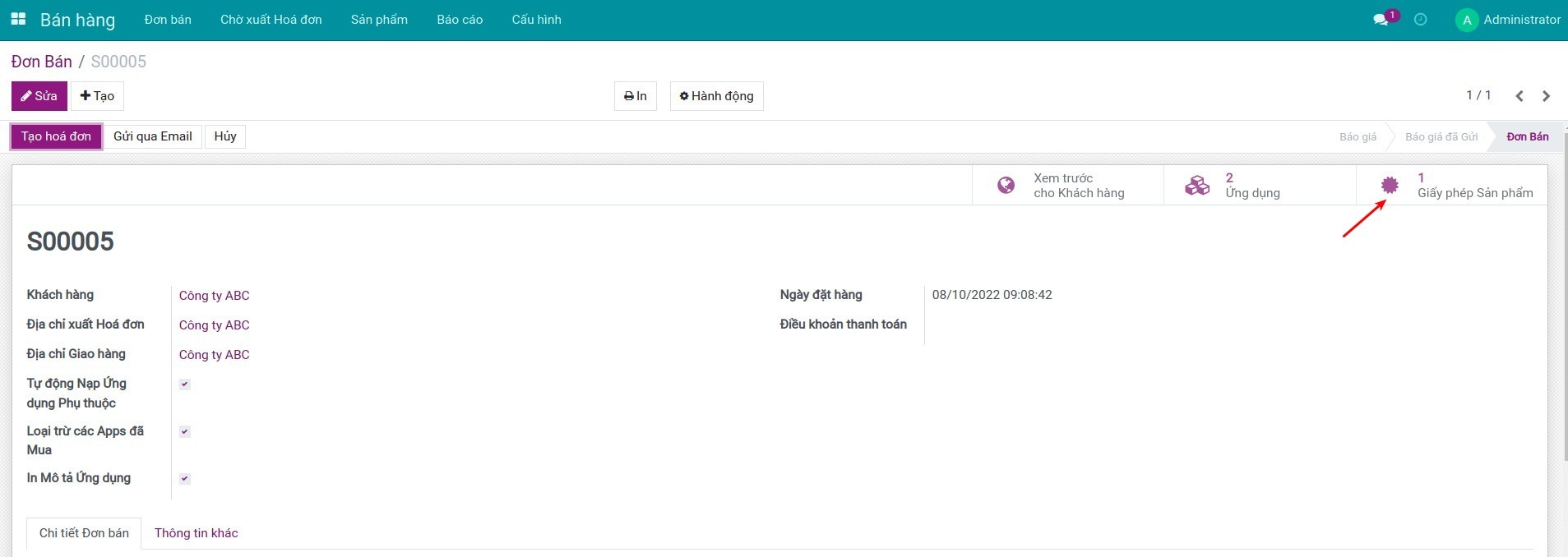Toggle Tự động Nạp Ứng dụng Phụ thuộc checkbox
Screen dimensions: 1568x557
[x=185, y=384]
